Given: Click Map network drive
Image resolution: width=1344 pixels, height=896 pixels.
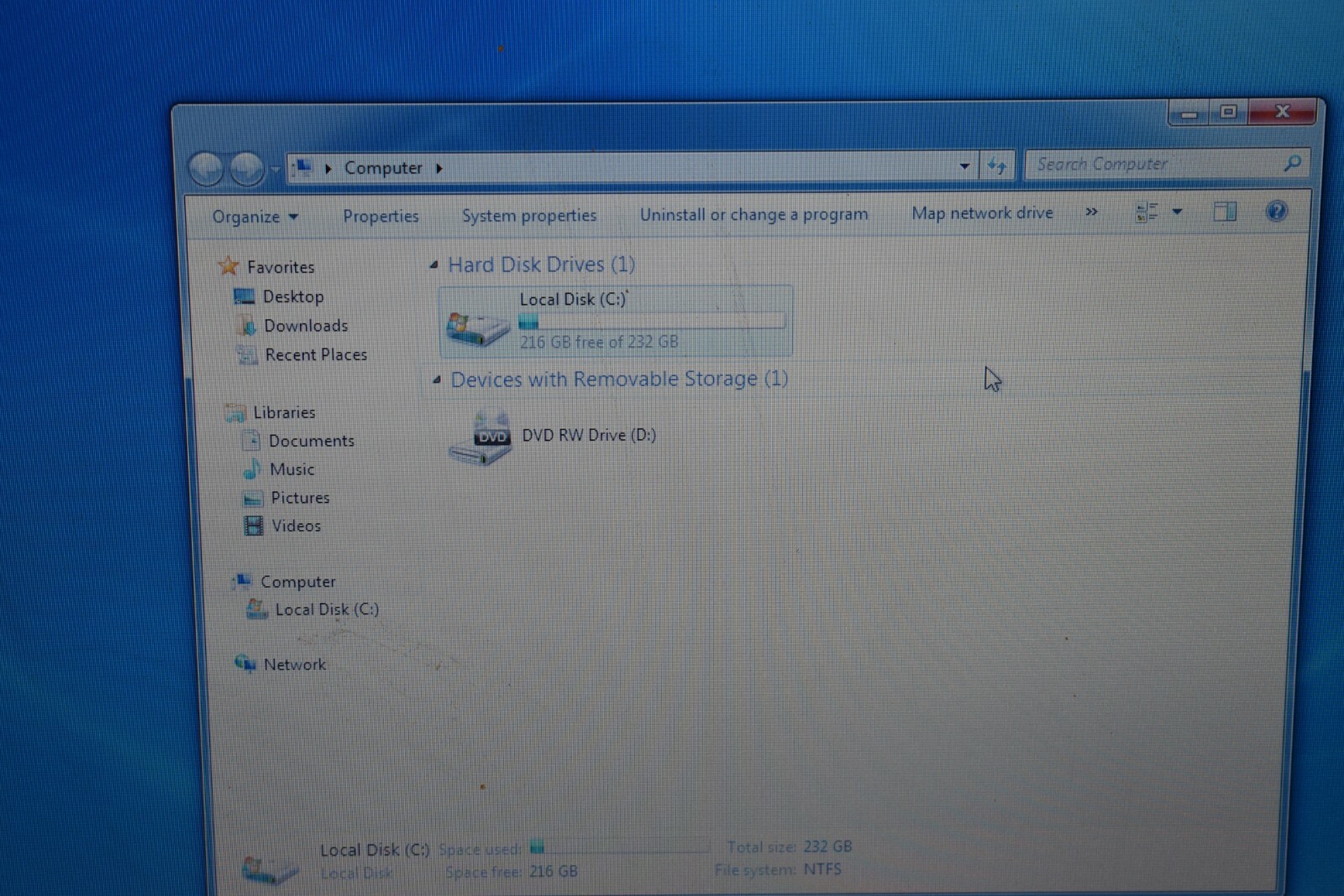Looking at the screenshot, I should [x=983, y=212].
